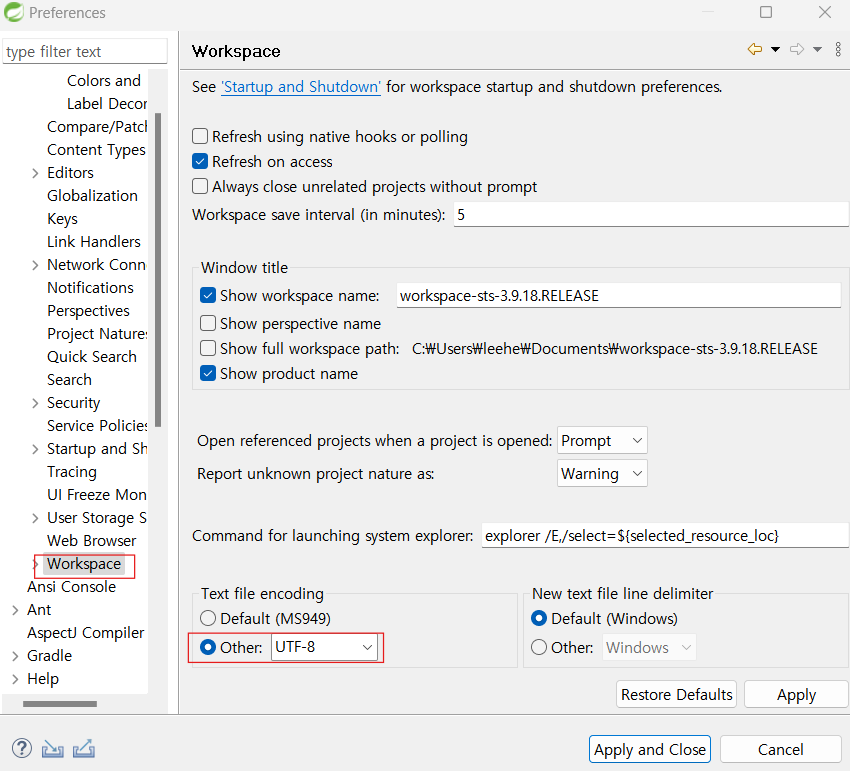Select AspectJ Compiler tree item

pos(86,633)
